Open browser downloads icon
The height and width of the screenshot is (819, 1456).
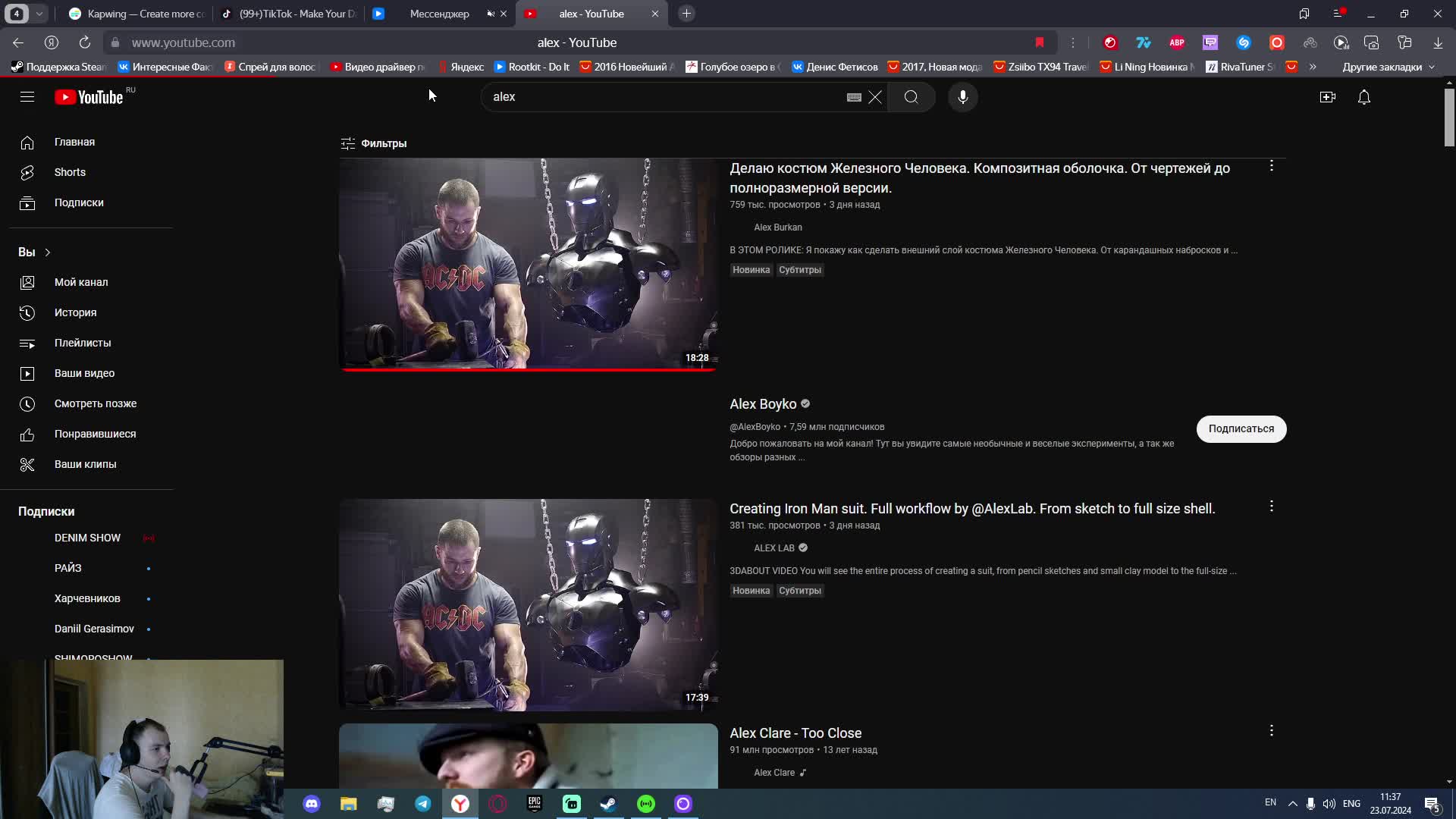pyautogui.click(x=1438, y=42)
